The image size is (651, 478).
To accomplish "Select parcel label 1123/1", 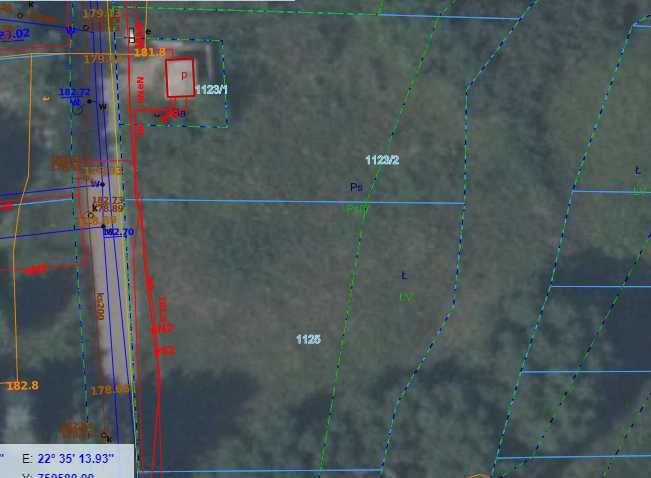I will [211, 89].
